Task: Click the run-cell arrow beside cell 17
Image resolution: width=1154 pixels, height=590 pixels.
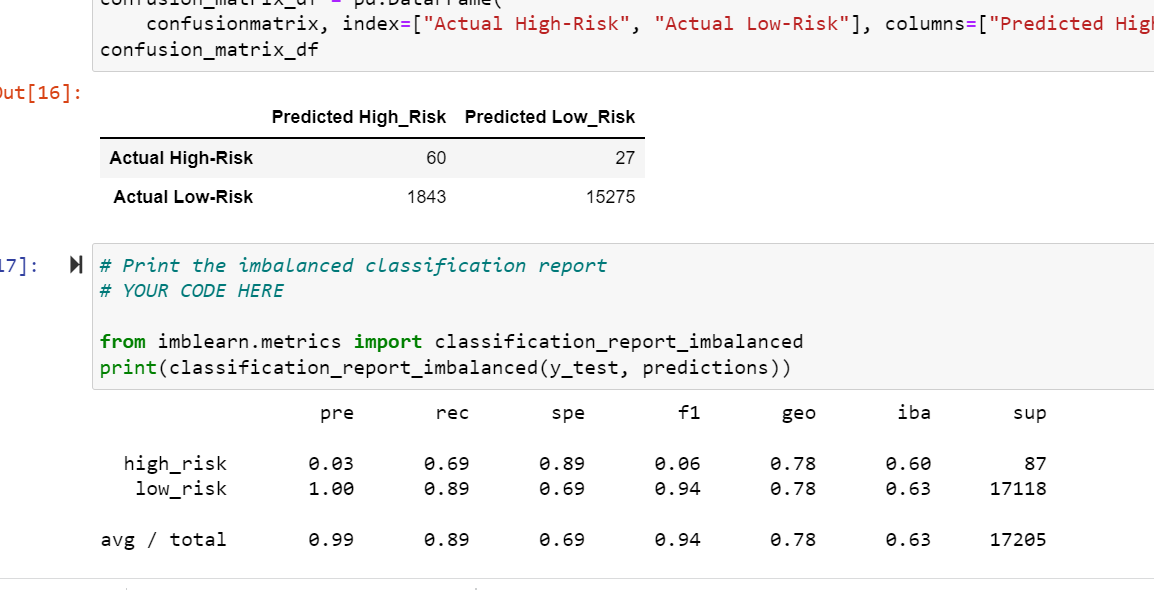Action: click(76, 265)
